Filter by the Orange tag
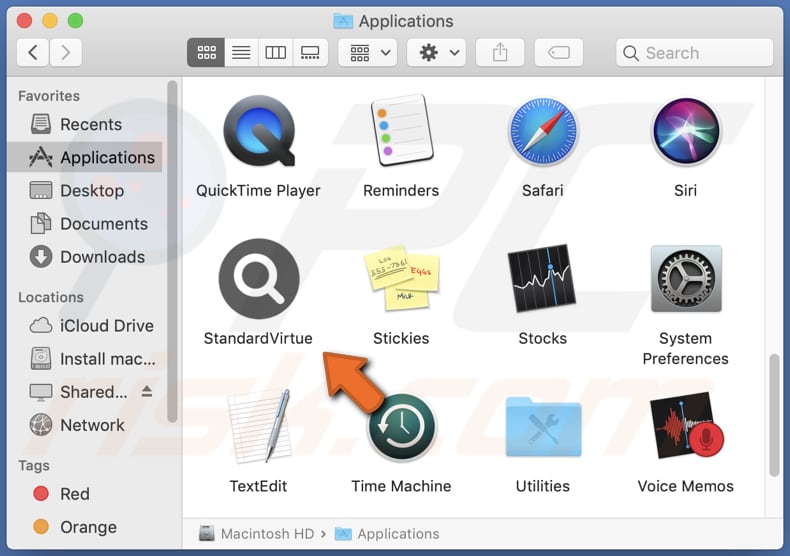 (86, 527)
